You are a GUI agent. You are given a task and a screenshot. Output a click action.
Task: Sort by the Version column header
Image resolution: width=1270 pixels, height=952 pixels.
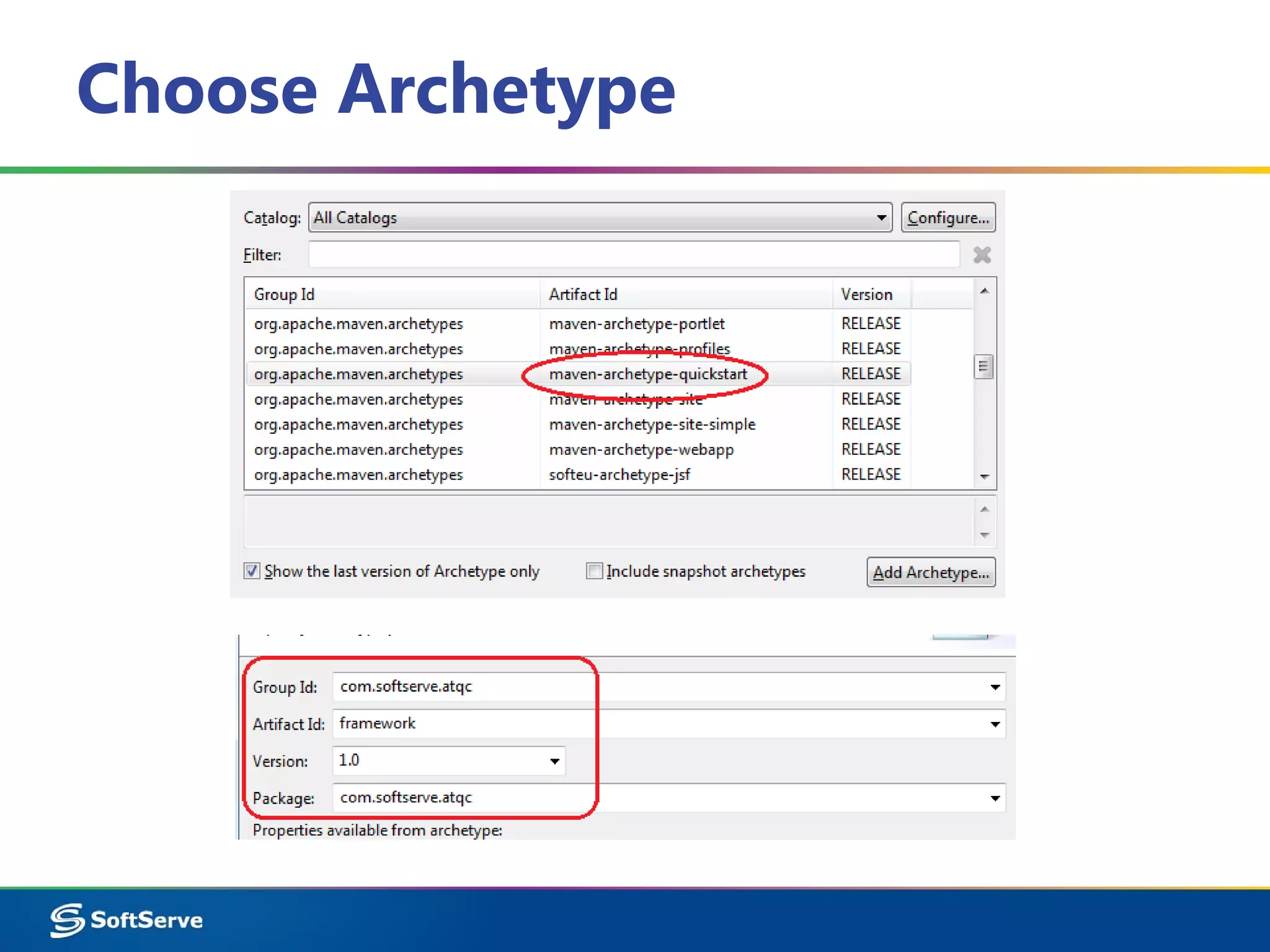coord(871,294)
